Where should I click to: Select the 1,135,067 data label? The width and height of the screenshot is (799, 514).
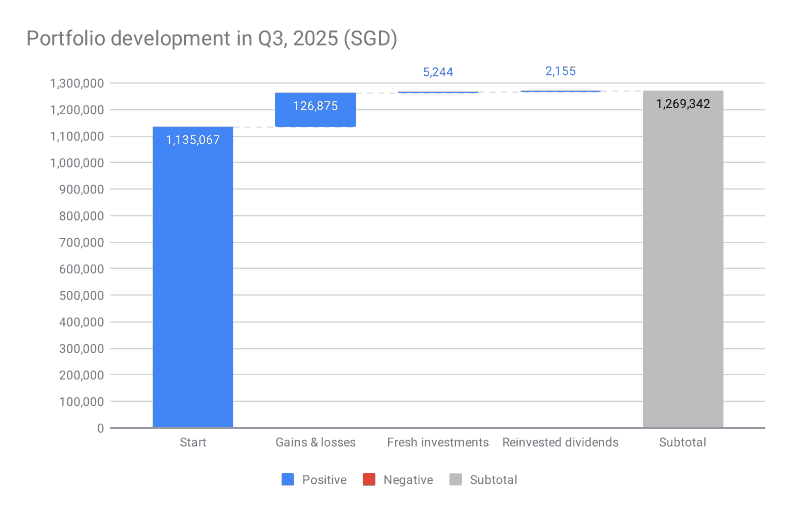point(193,140)
